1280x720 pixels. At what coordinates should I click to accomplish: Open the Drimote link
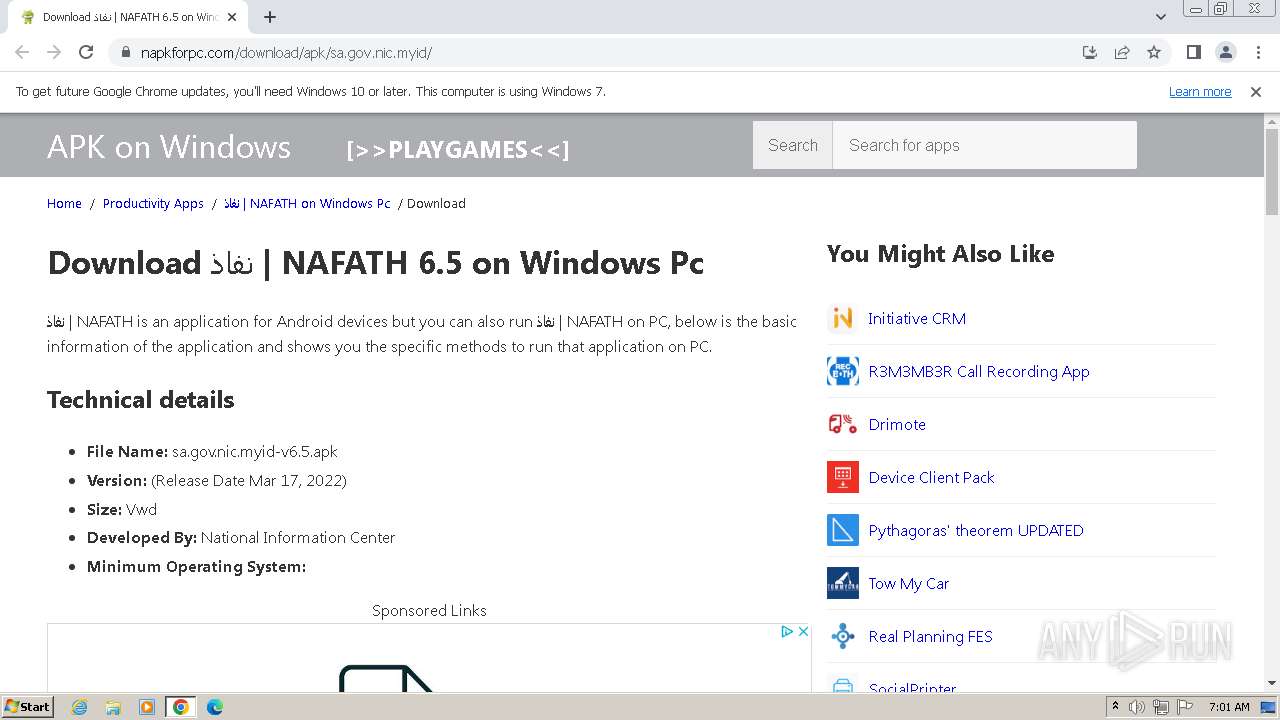[x=897, y=425]
